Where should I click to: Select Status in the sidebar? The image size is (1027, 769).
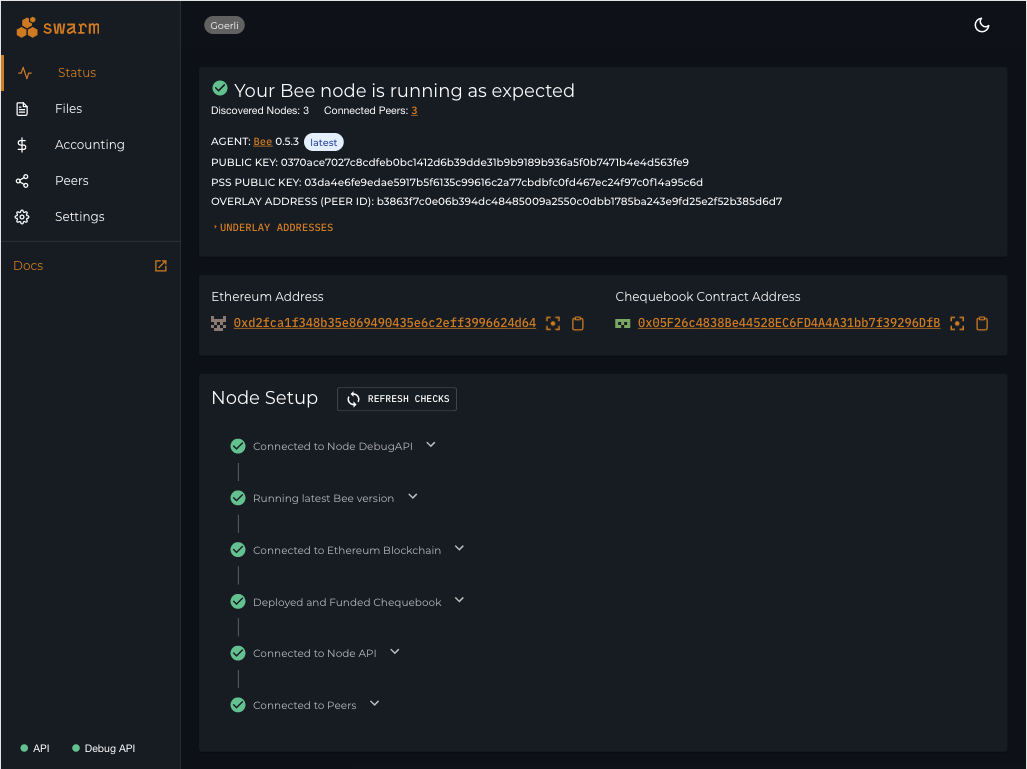[x=76, y=73]
